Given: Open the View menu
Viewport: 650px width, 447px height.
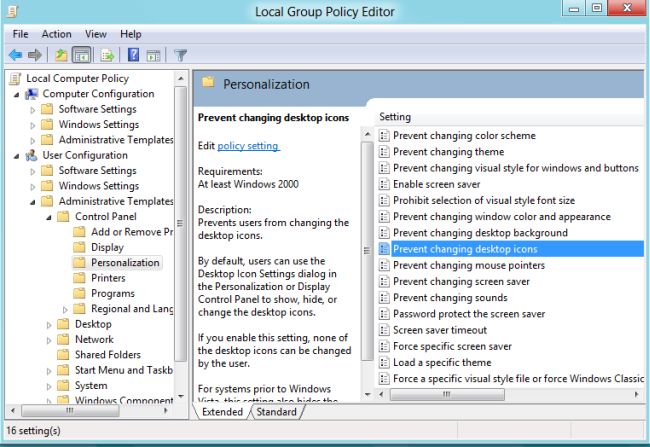Looking at the screenshot, I should point(96,34).
